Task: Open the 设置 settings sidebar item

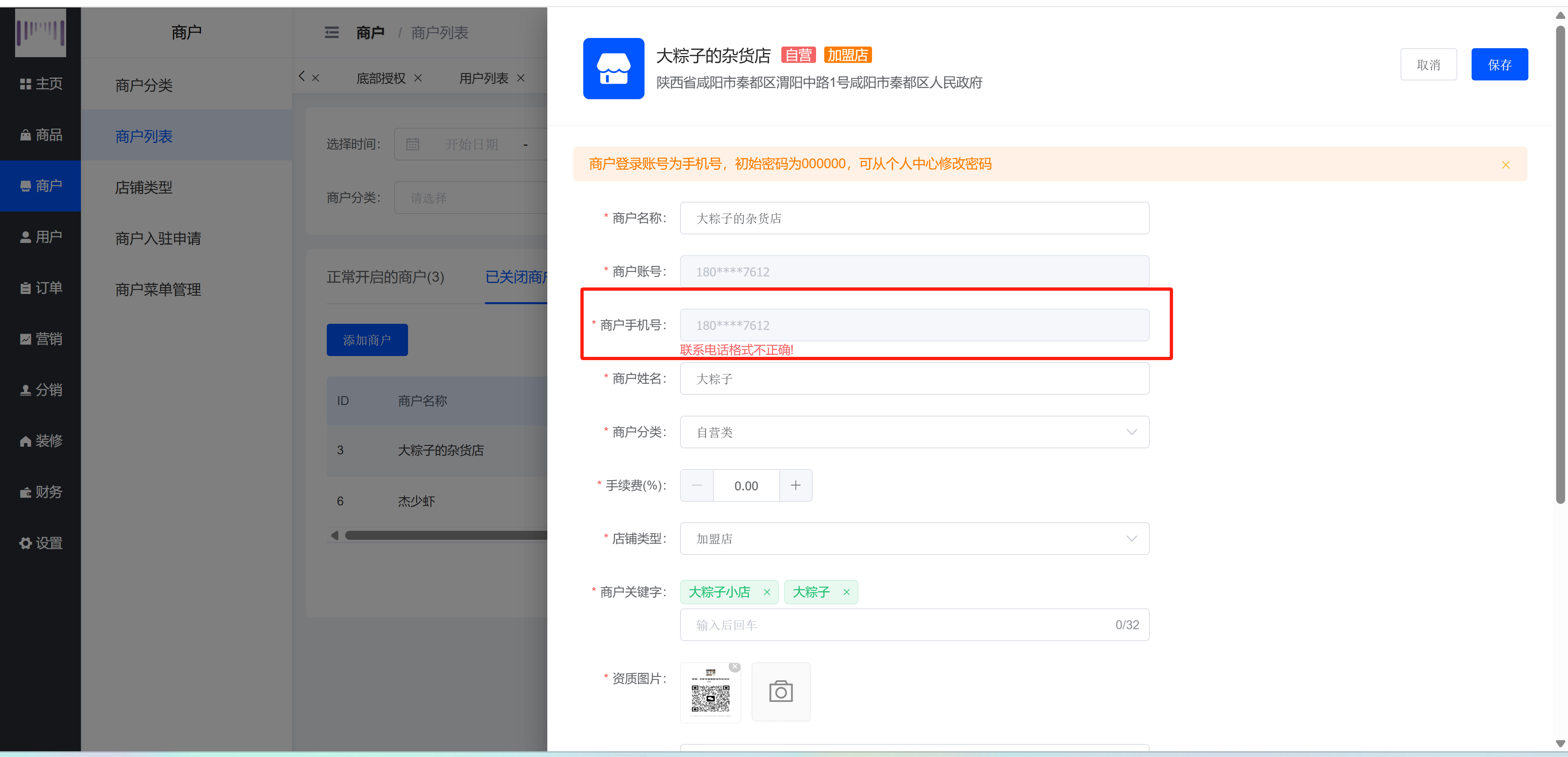Action: point(40,543)
